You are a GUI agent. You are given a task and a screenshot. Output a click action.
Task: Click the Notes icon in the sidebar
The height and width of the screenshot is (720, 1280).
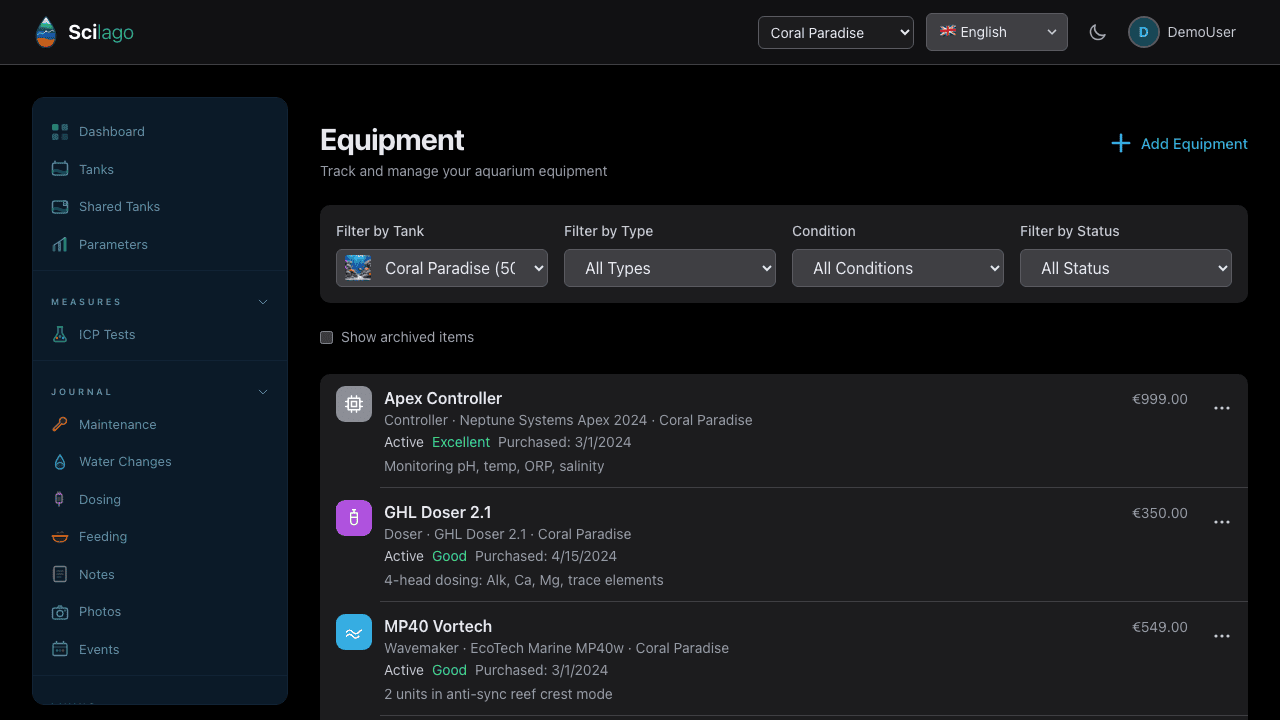60,574
